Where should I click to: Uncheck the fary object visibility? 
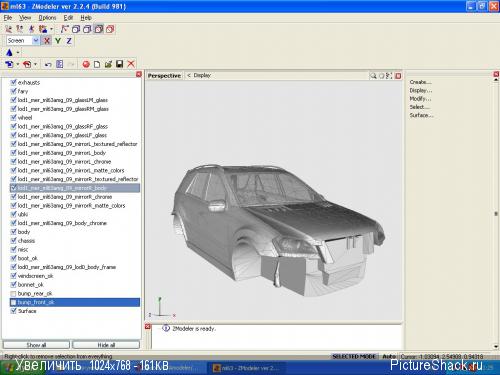13,91
